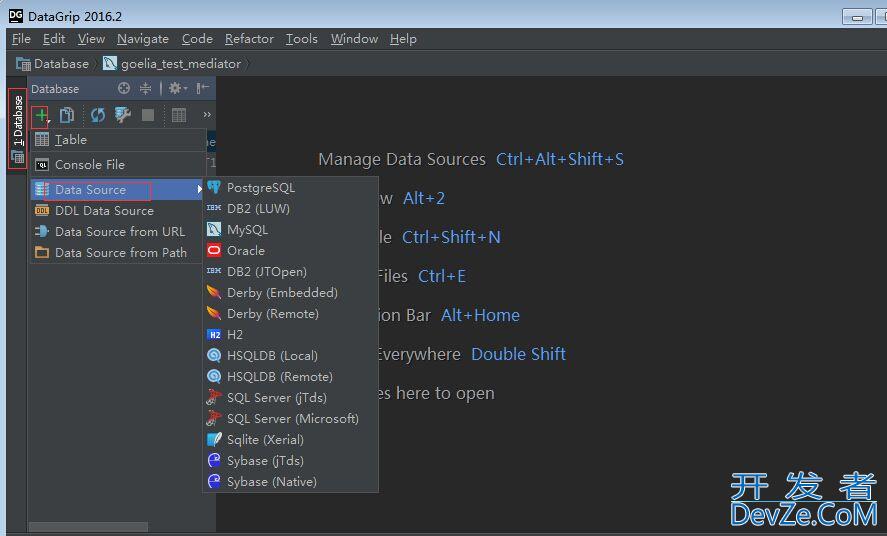This screenshot has height=536, width=887.
Task: Choose Console File menu entry
Action: (x=118, y=165)
